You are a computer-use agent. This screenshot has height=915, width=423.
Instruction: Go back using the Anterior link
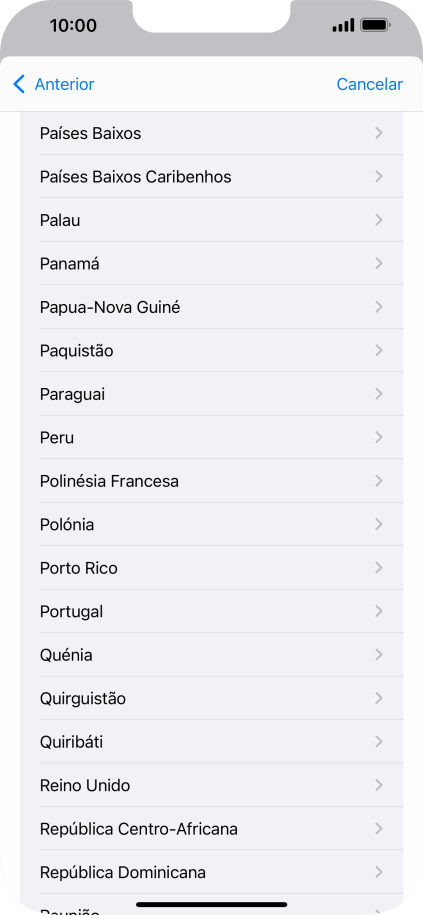pos(64,84)
